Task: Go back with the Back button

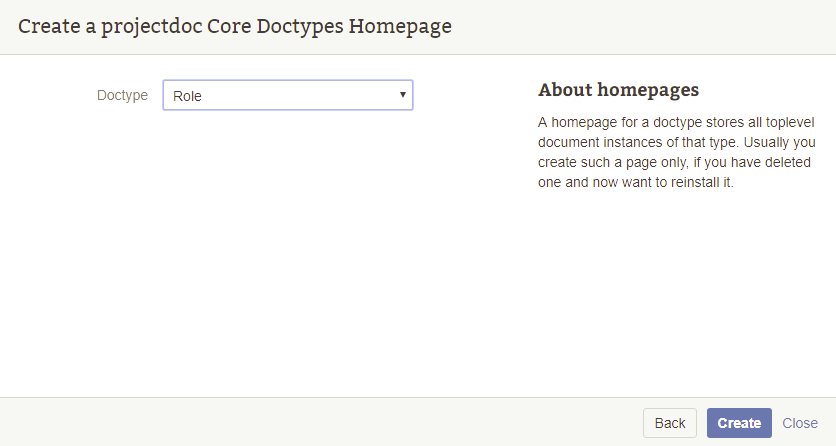Action: (669, 423)
